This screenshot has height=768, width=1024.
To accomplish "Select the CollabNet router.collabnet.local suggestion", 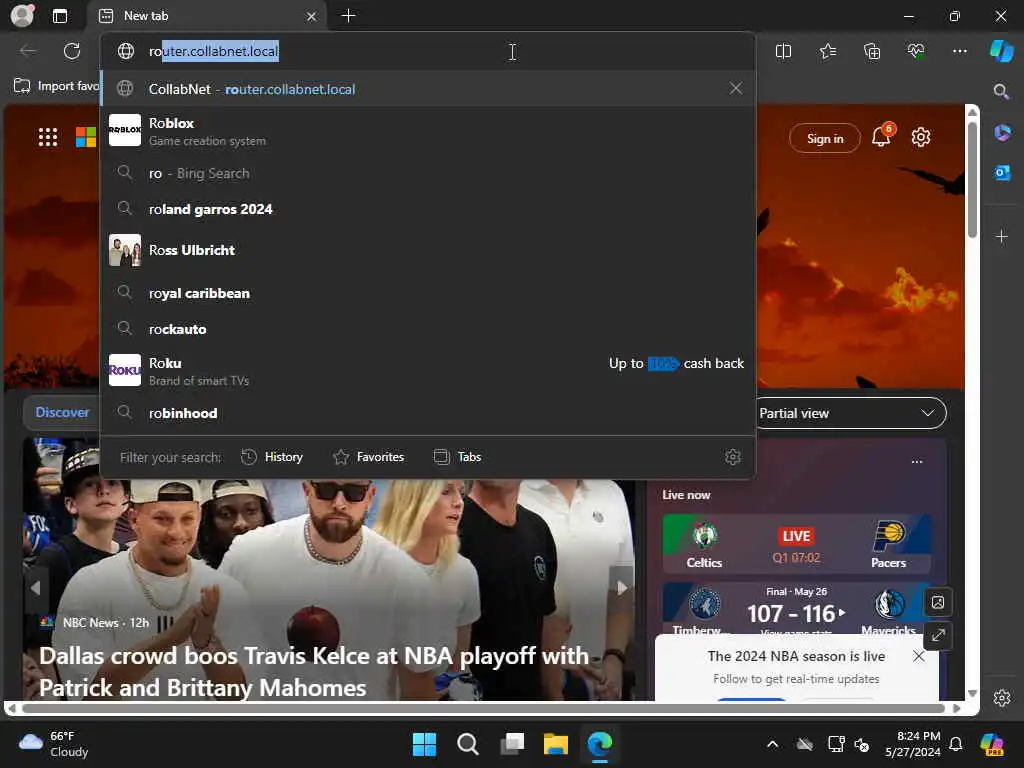I will [428, 89].
